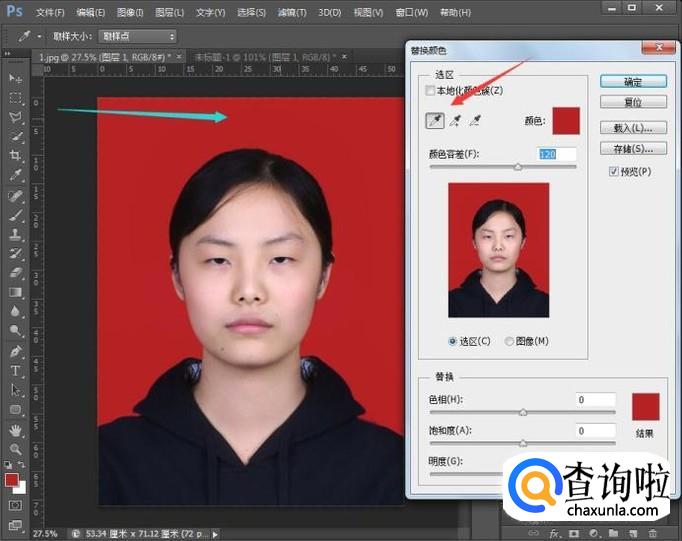Click the Subtract from Sample eyedropper
The width and height of the screenshot is (682, 541).
point(476,121)
